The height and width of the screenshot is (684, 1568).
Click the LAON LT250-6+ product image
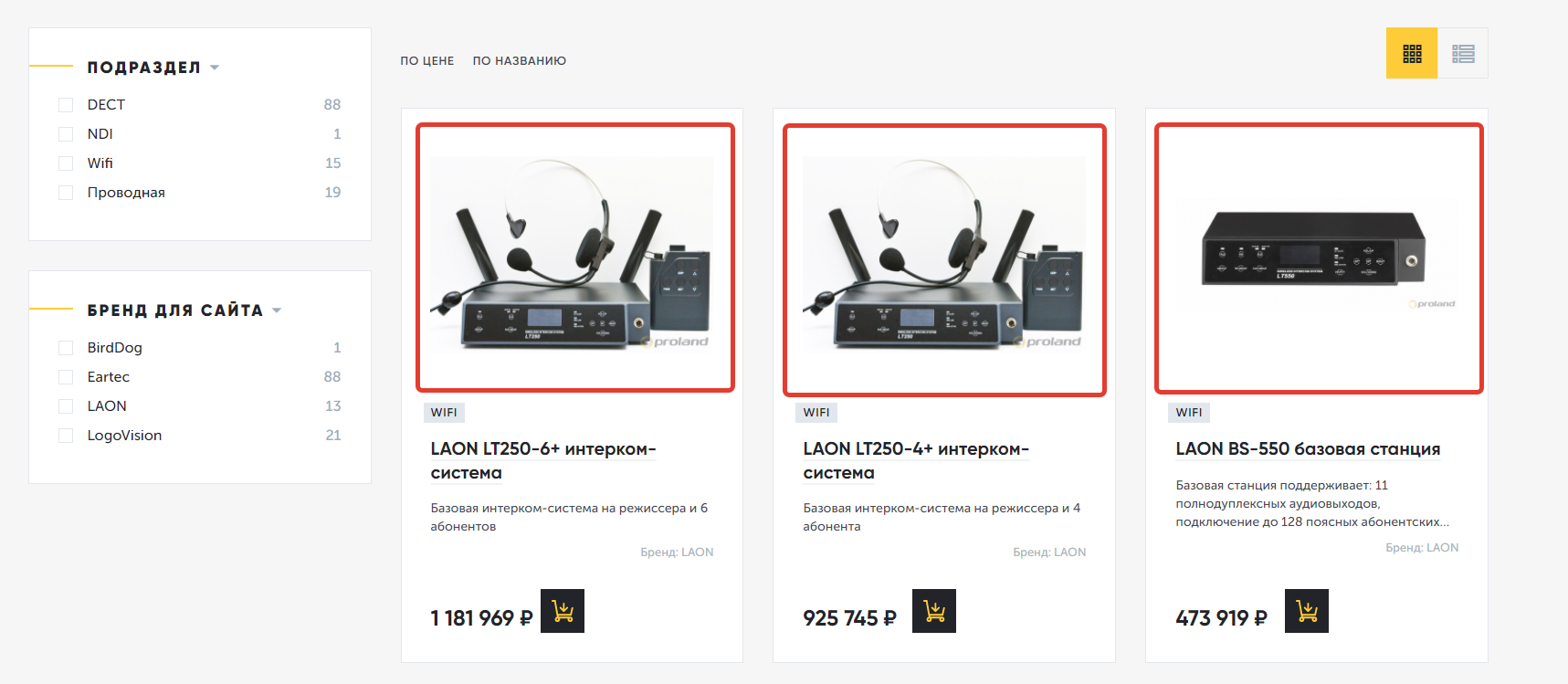pyautogui.click(x=575, y=258)
